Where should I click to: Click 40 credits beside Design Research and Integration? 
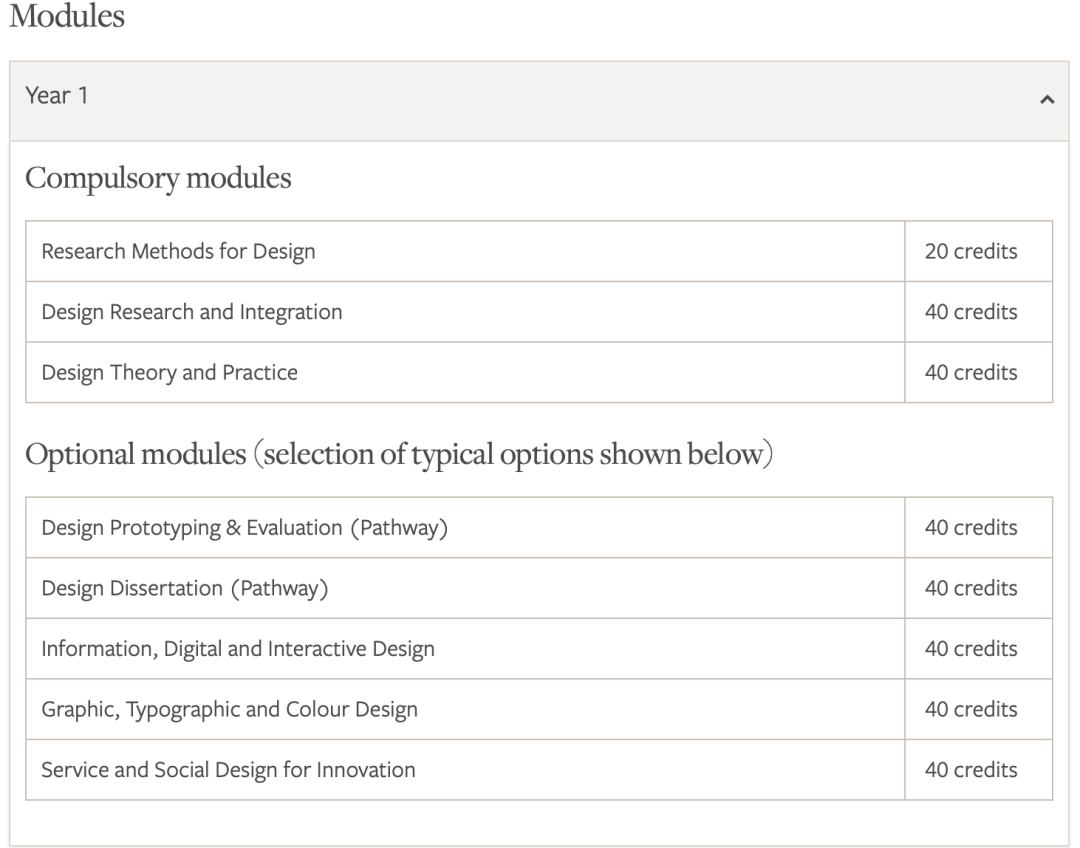click(x=971, y=312)
